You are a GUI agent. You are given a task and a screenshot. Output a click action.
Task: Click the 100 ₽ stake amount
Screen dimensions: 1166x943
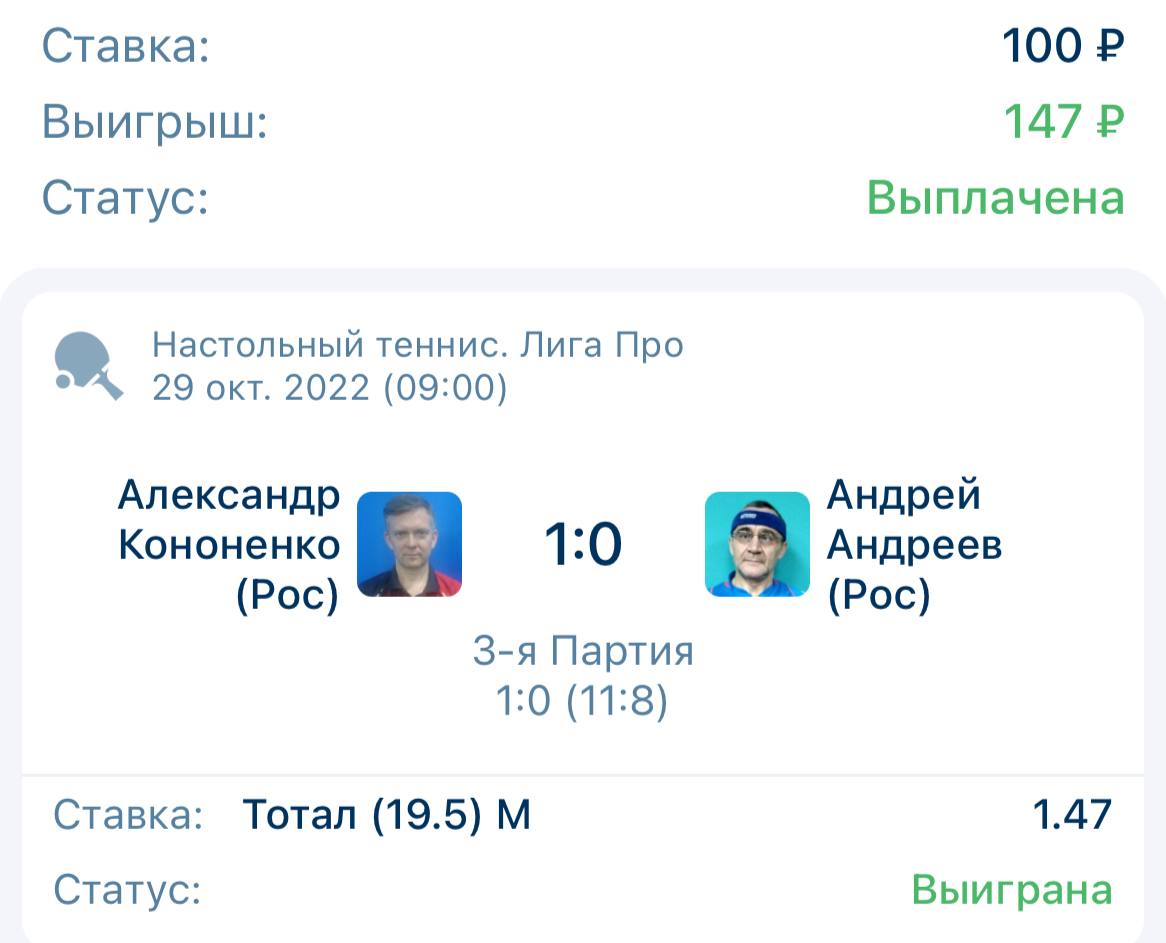1064,46
